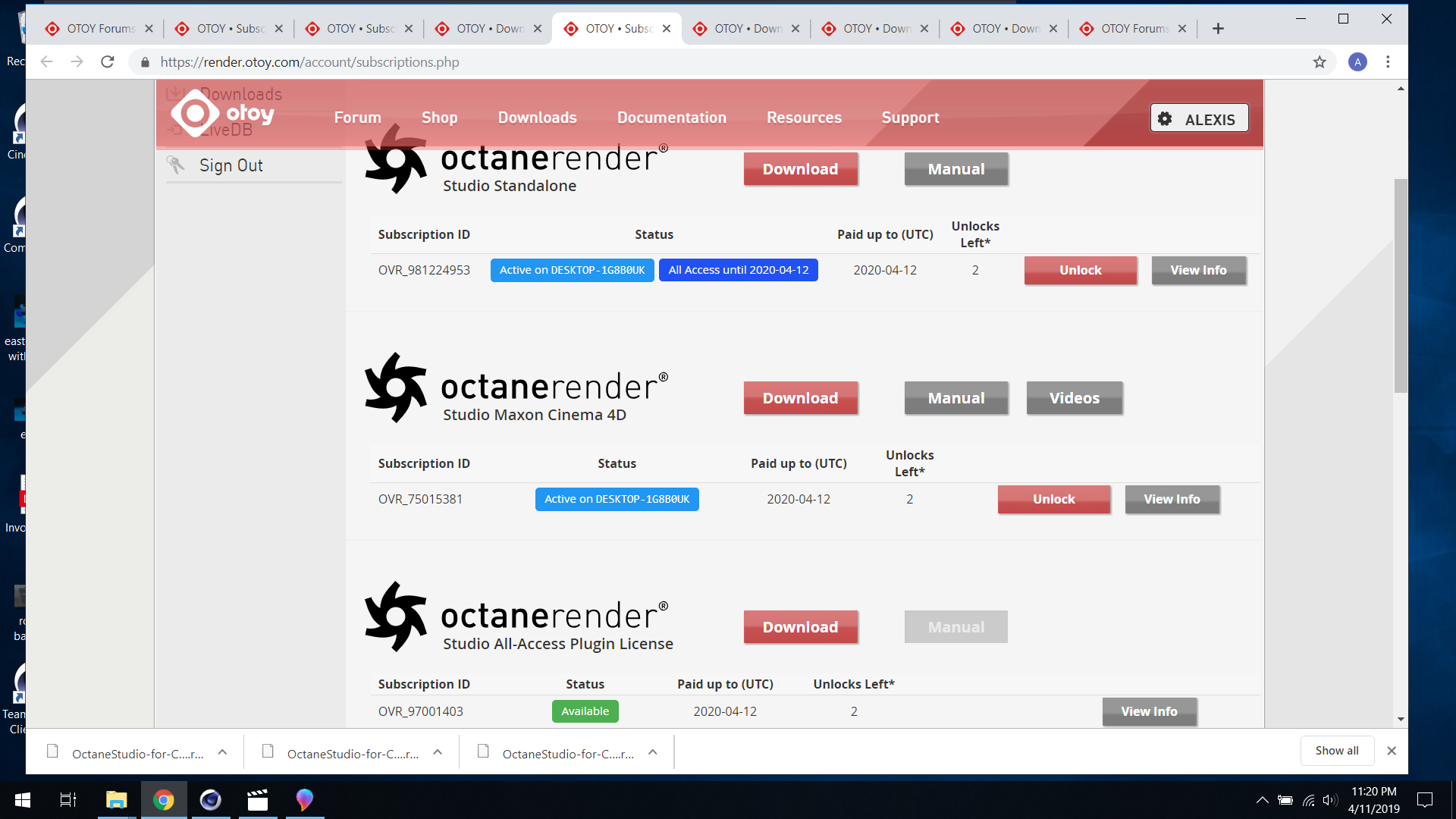
Task: Click the page vertical scrollbar thumb
Action: (1400, 284)
